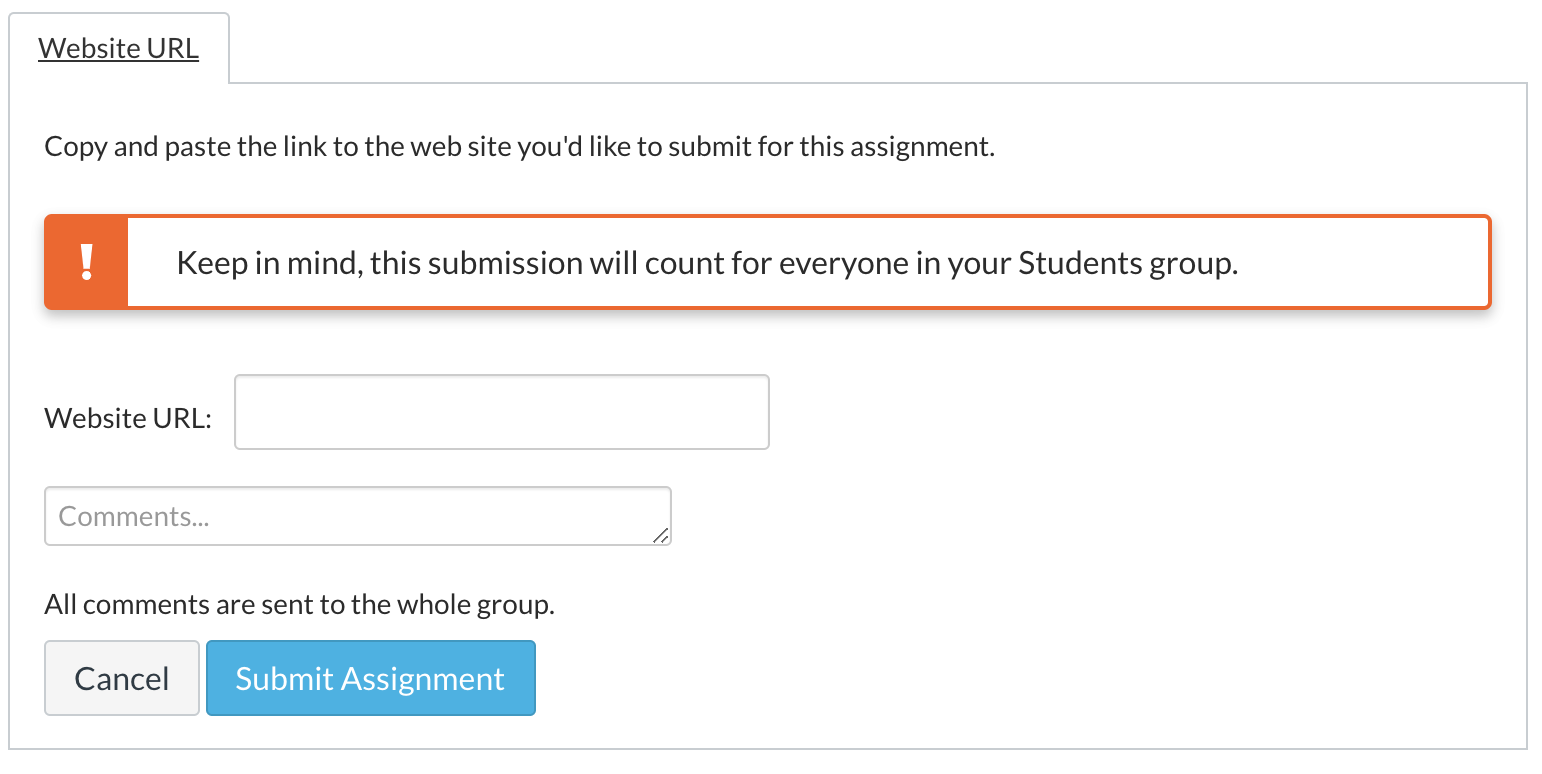Switch to the Website URL tab
This screenshot has width=1542, height=774.
(119, 48)
